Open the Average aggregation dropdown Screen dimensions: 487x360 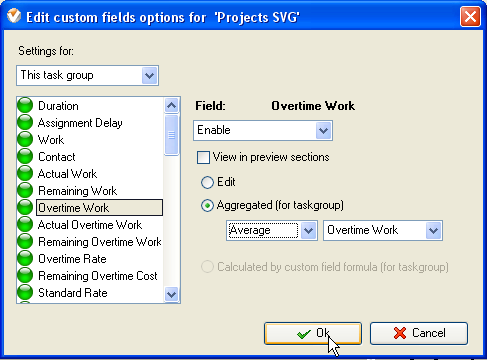(x=272, y=230)
